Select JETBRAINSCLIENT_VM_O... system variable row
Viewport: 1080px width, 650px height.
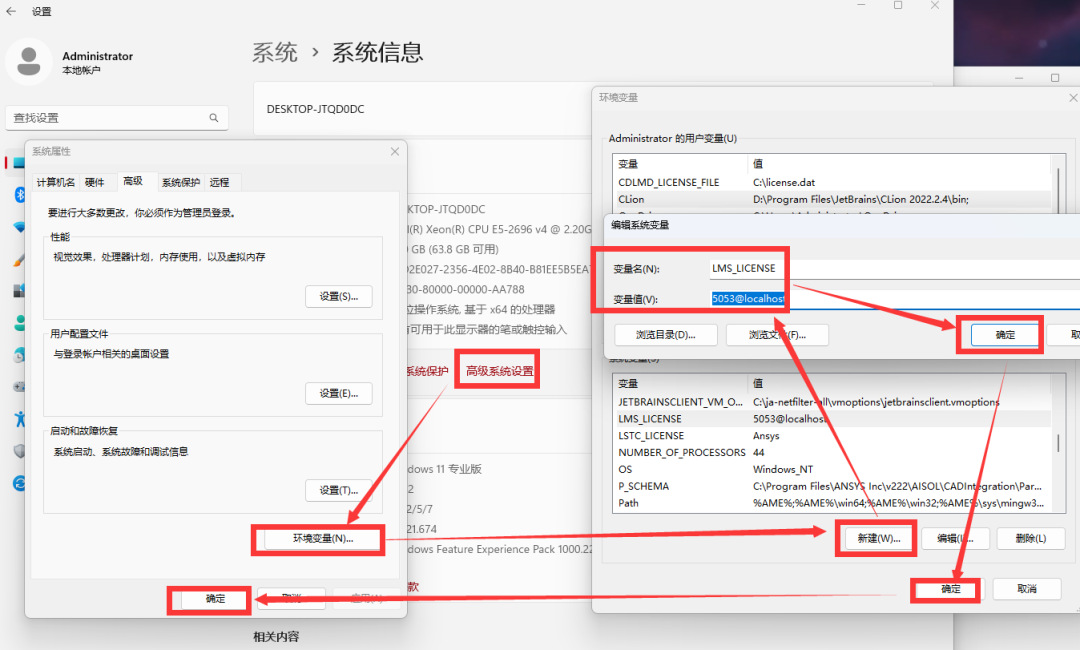point(831,402)
